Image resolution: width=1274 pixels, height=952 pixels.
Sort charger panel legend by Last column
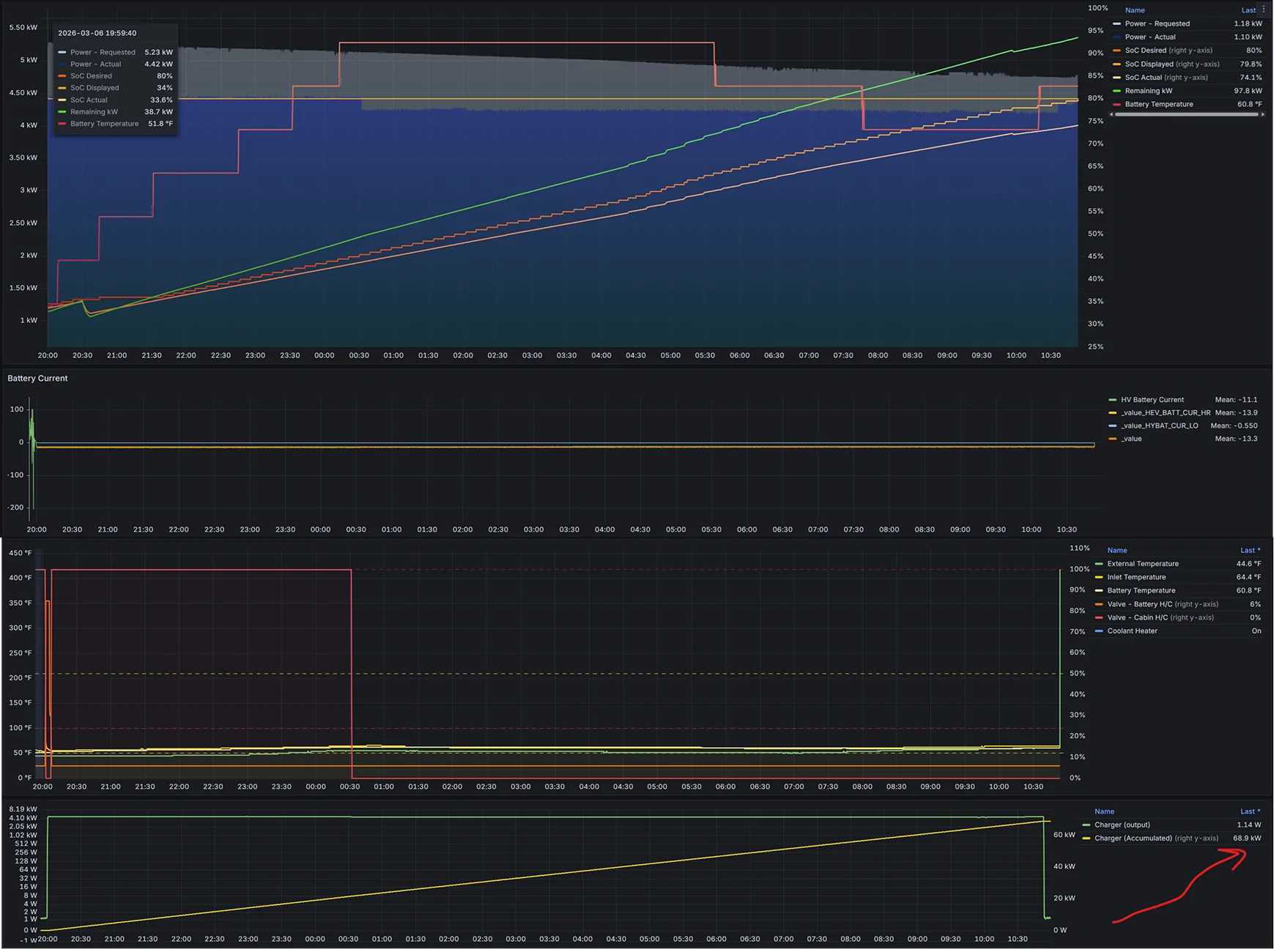[x=1248, y=811]
